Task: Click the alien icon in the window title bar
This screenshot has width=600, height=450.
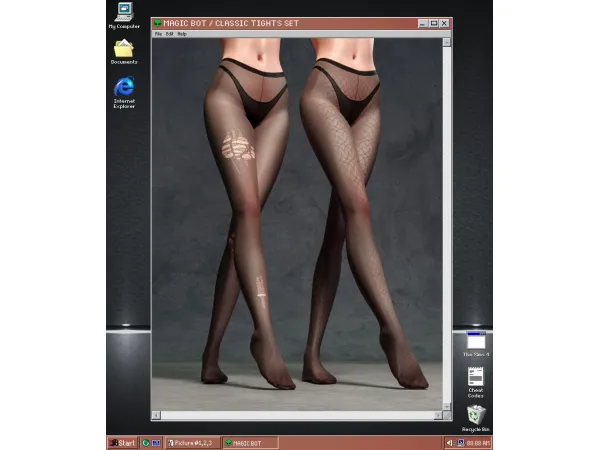Action: pyautogui.click(x=157, y=23)
